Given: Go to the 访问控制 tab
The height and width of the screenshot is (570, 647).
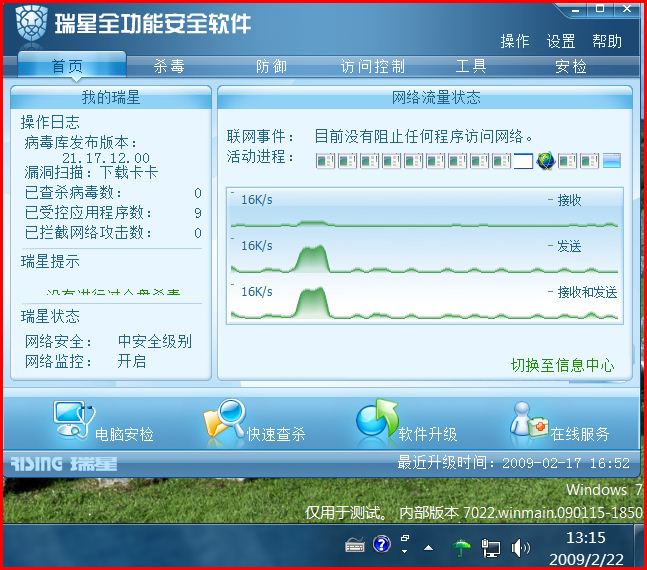Looking at the screenshot, I should 373,66.
